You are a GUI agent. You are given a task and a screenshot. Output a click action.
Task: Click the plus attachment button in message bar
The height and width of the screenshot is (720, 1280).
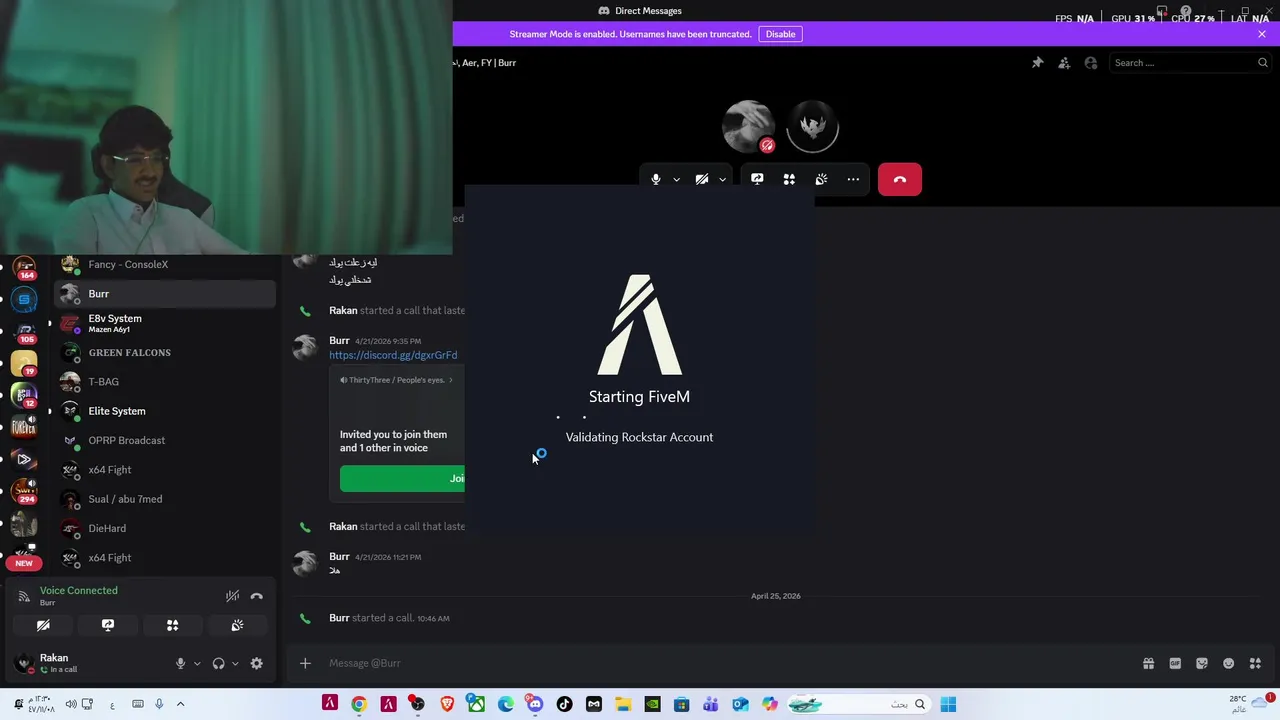pyautogui.click(x=305, y=663)
